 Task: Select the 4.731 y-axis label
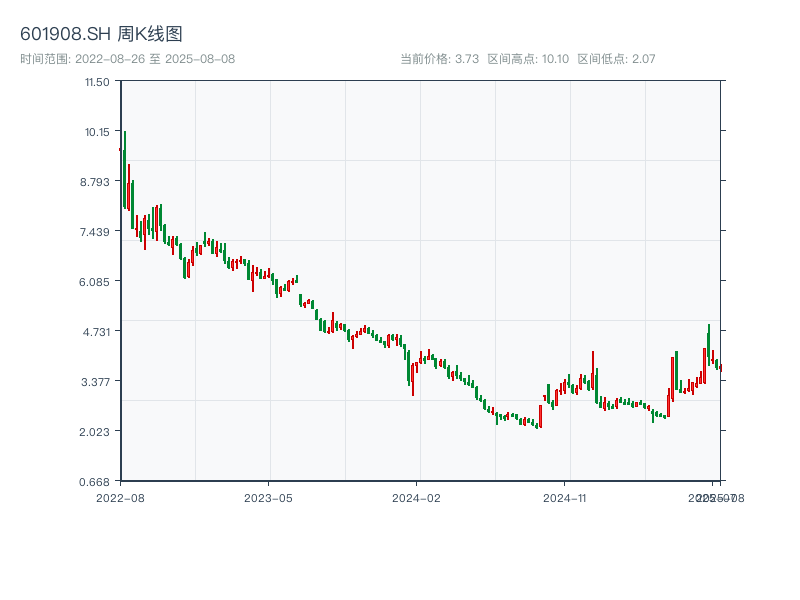(96, 331)
